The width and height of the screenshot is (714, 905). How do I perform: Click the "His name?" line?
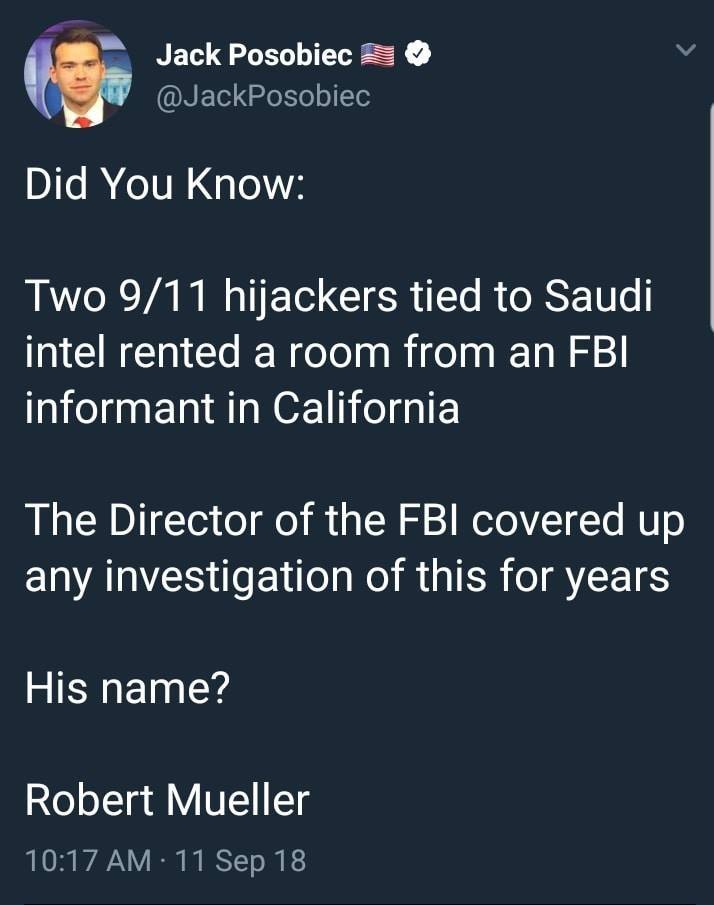click(x=127, y=688)
